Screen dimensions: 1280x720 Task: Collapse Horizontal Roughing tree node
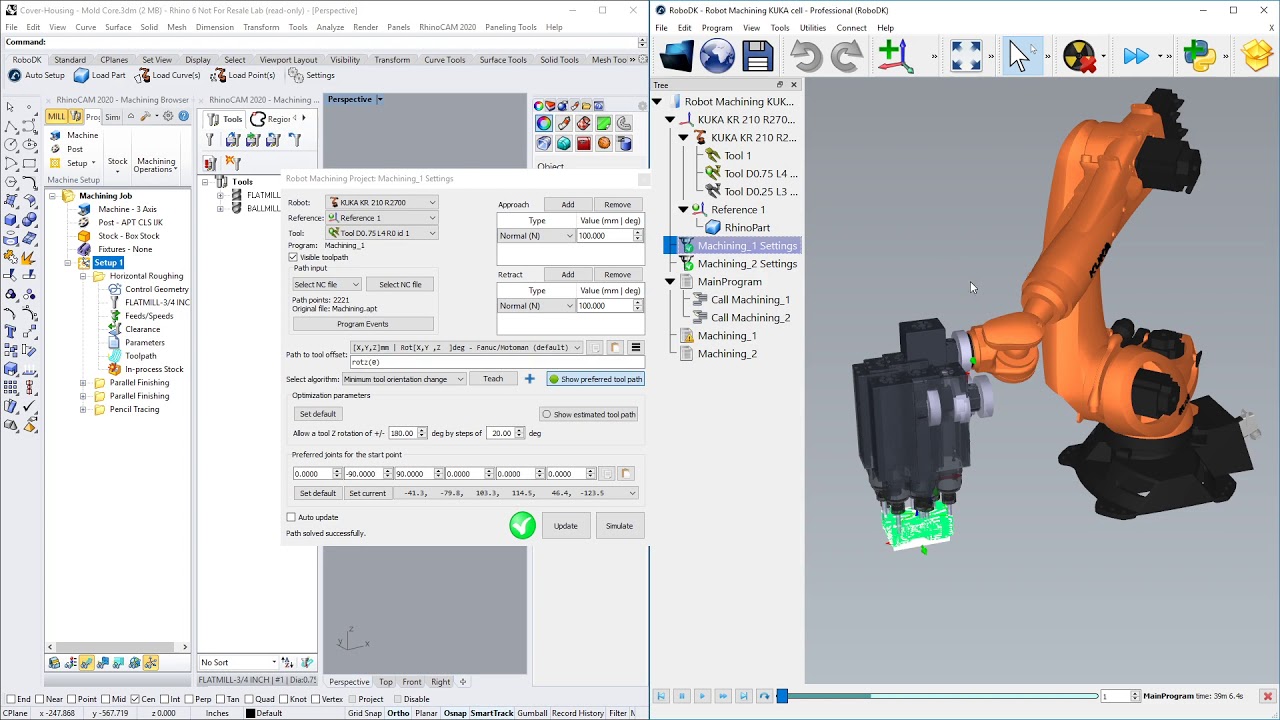click(83, 276)
